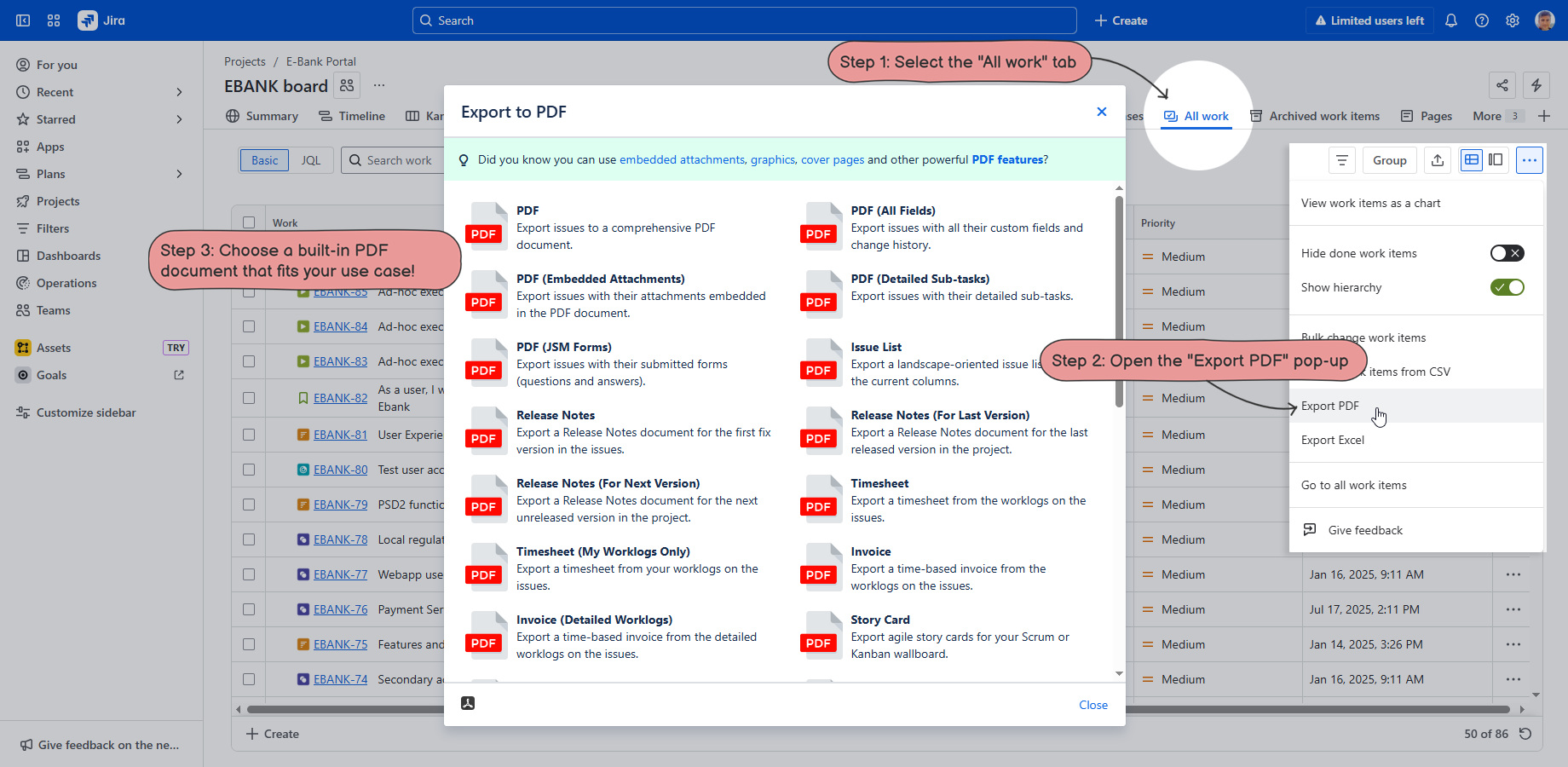The height and width of the screenshot is (767, 1568).
Task: Click the Jira logo
Action: 101,20
